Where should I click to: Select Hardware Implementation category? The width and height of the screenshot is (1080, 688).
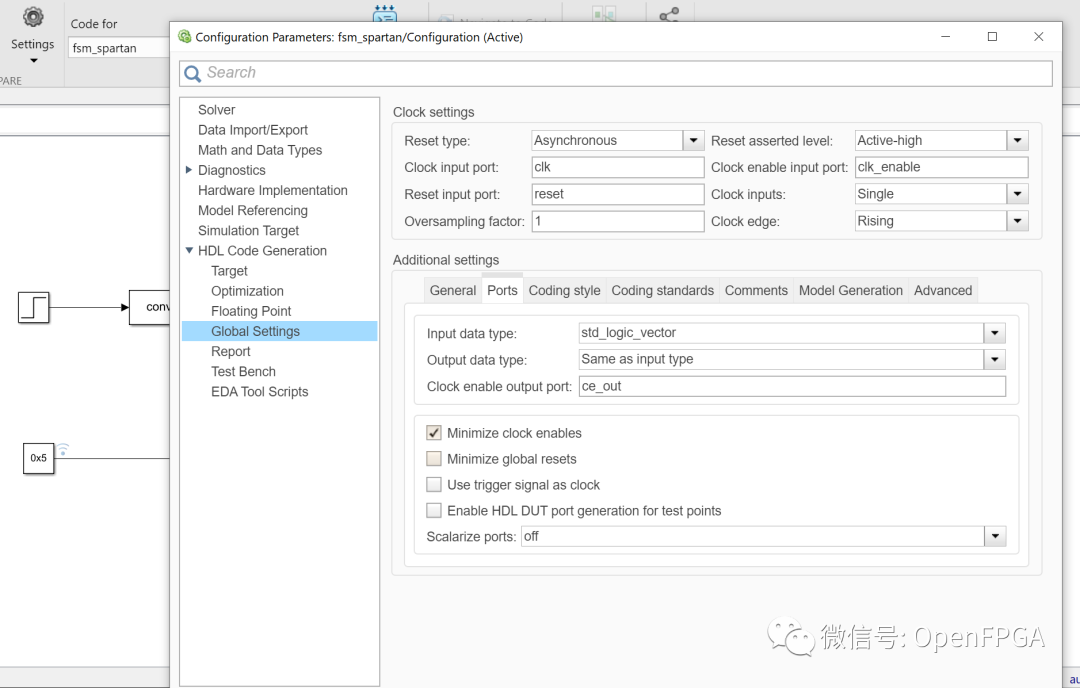tap(273, 190)
